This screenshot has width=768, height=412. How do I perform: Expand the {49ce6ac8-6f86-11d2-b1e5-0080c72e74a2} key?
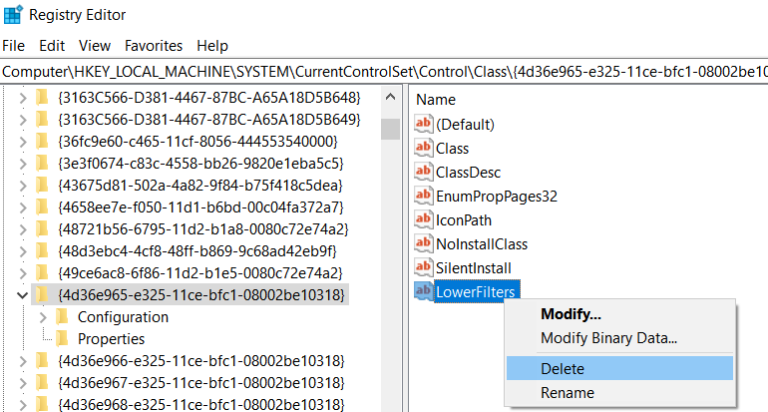(x=22, y=272)
